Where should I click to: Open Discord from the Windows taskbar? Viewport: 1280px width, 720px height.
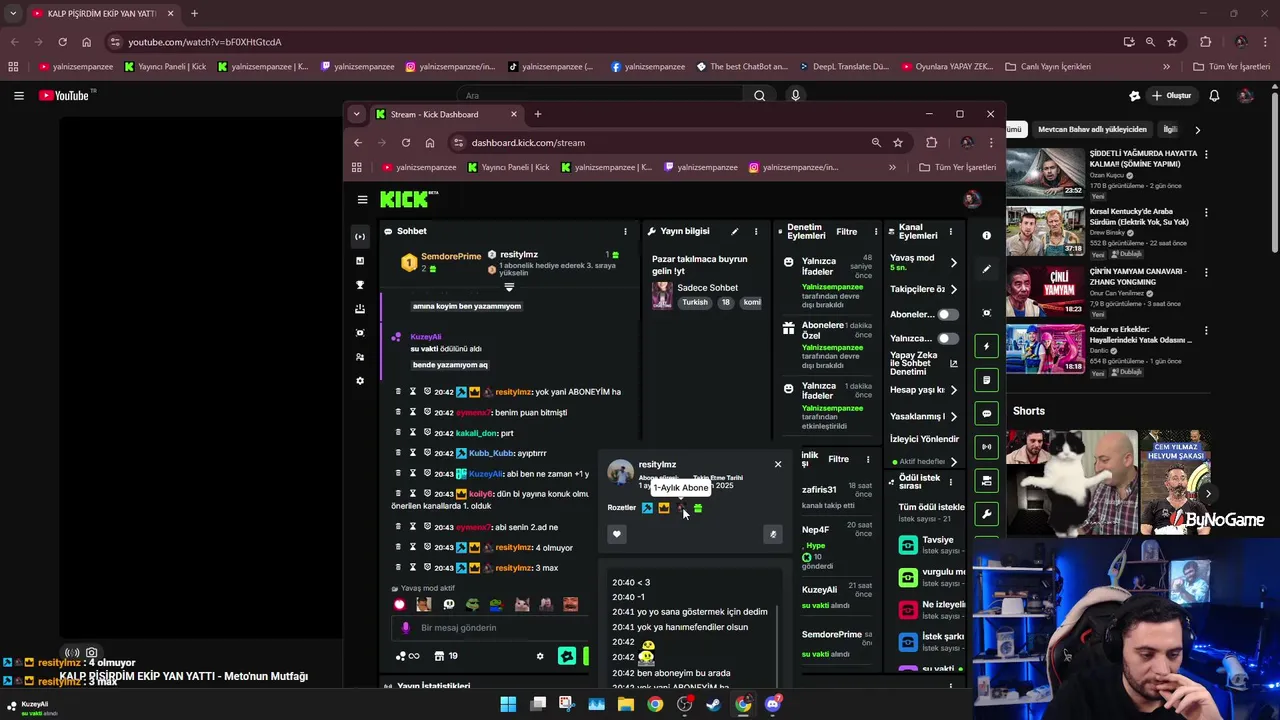click(x=773, y=704)
